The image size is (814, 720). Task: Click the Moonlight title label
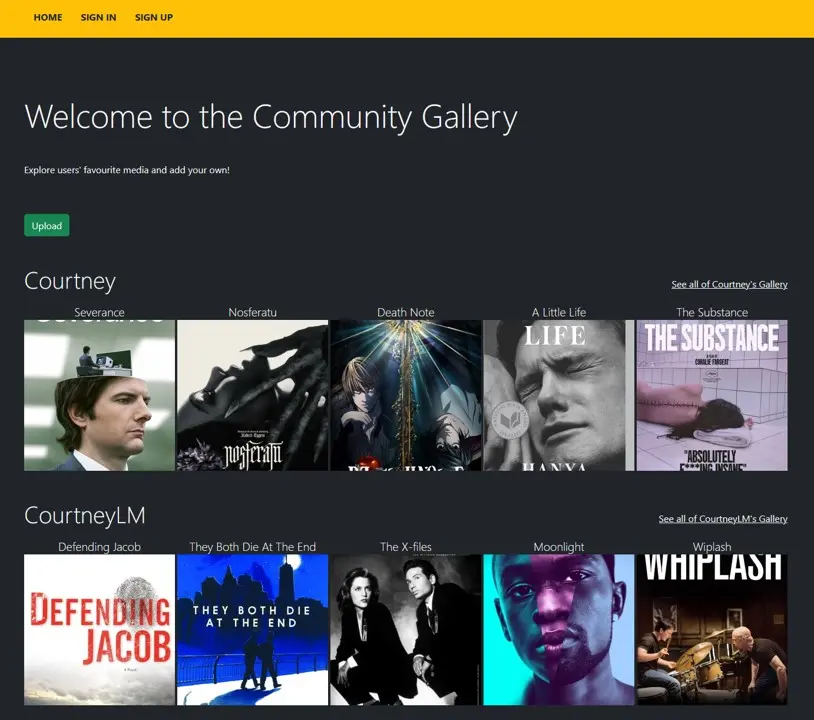click(558, 546)
